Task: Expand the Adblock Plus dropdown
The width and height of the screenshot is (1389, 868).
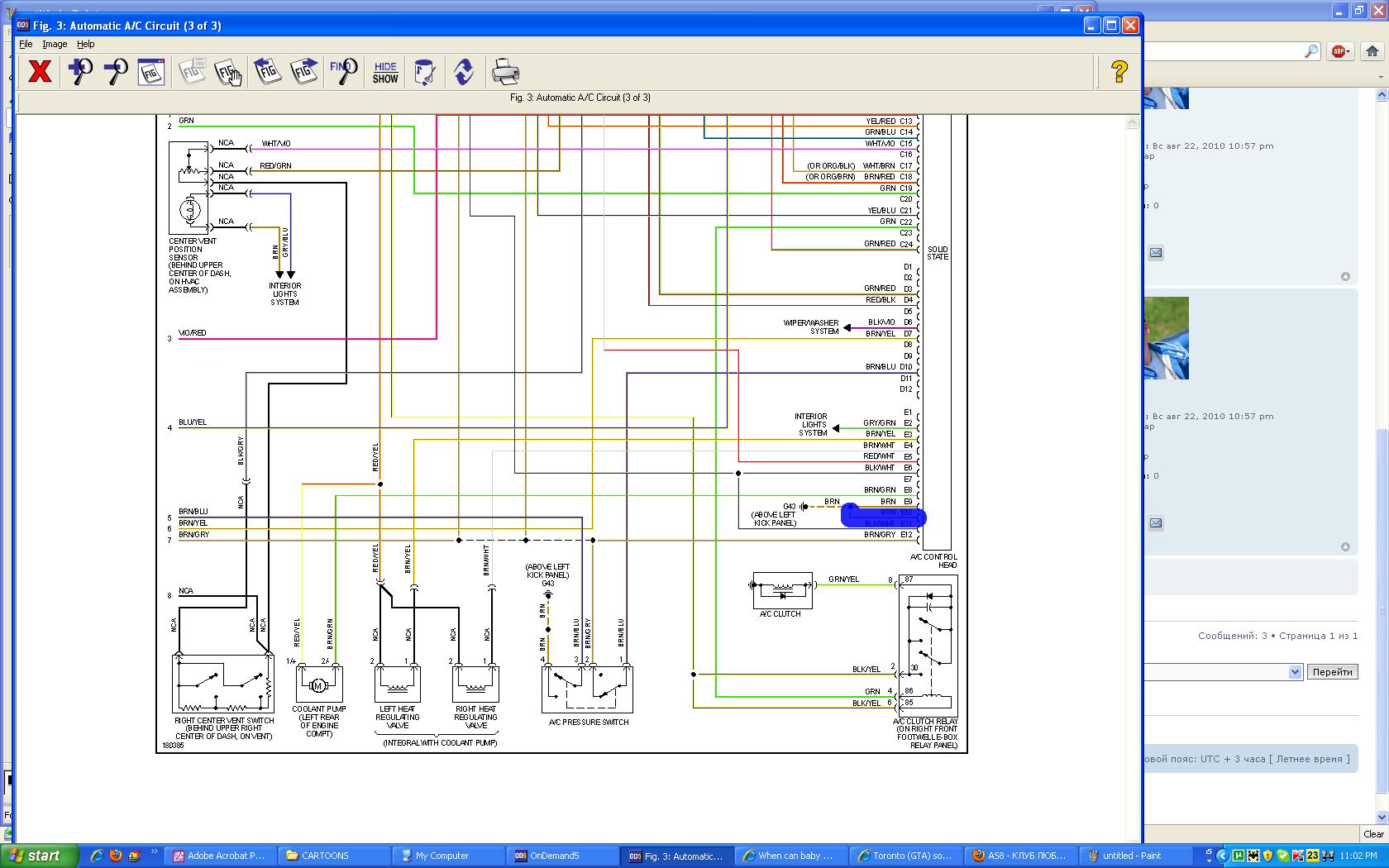Action: coord(1348,51)
